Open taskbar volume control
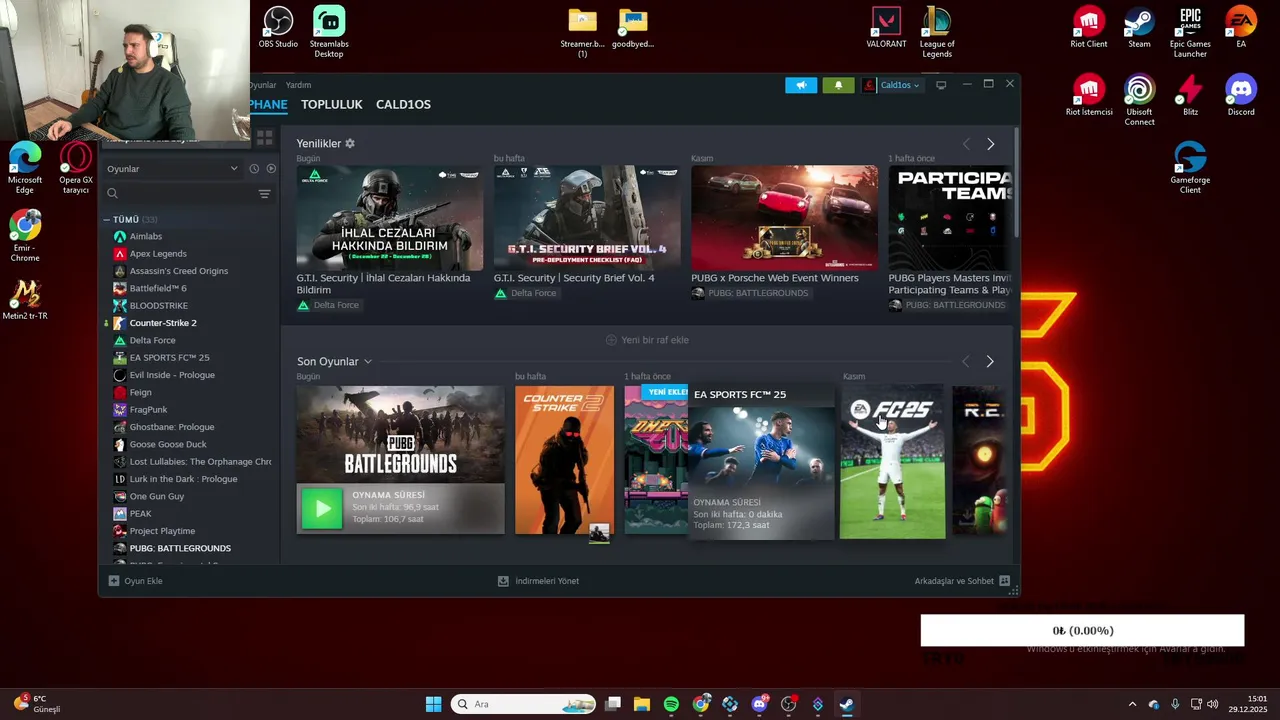 click(x=1213, y=704)
